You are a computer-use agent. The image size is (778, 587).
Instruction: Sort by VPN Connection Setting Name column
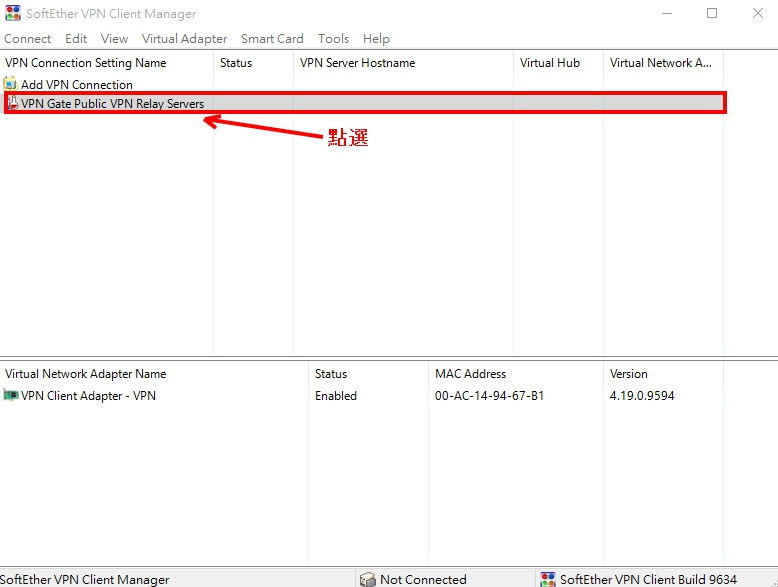click(107, 63)
